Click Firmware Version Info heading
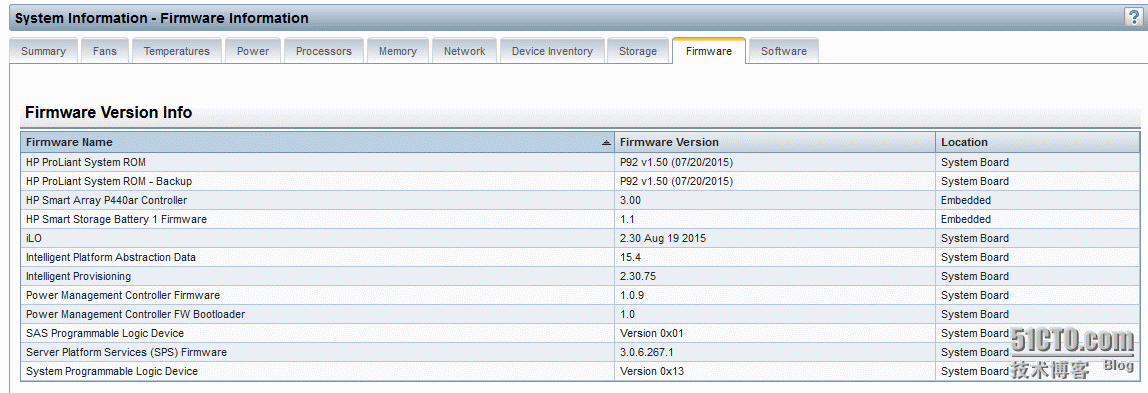1148x393 pixels. click(x=108, y=112)
